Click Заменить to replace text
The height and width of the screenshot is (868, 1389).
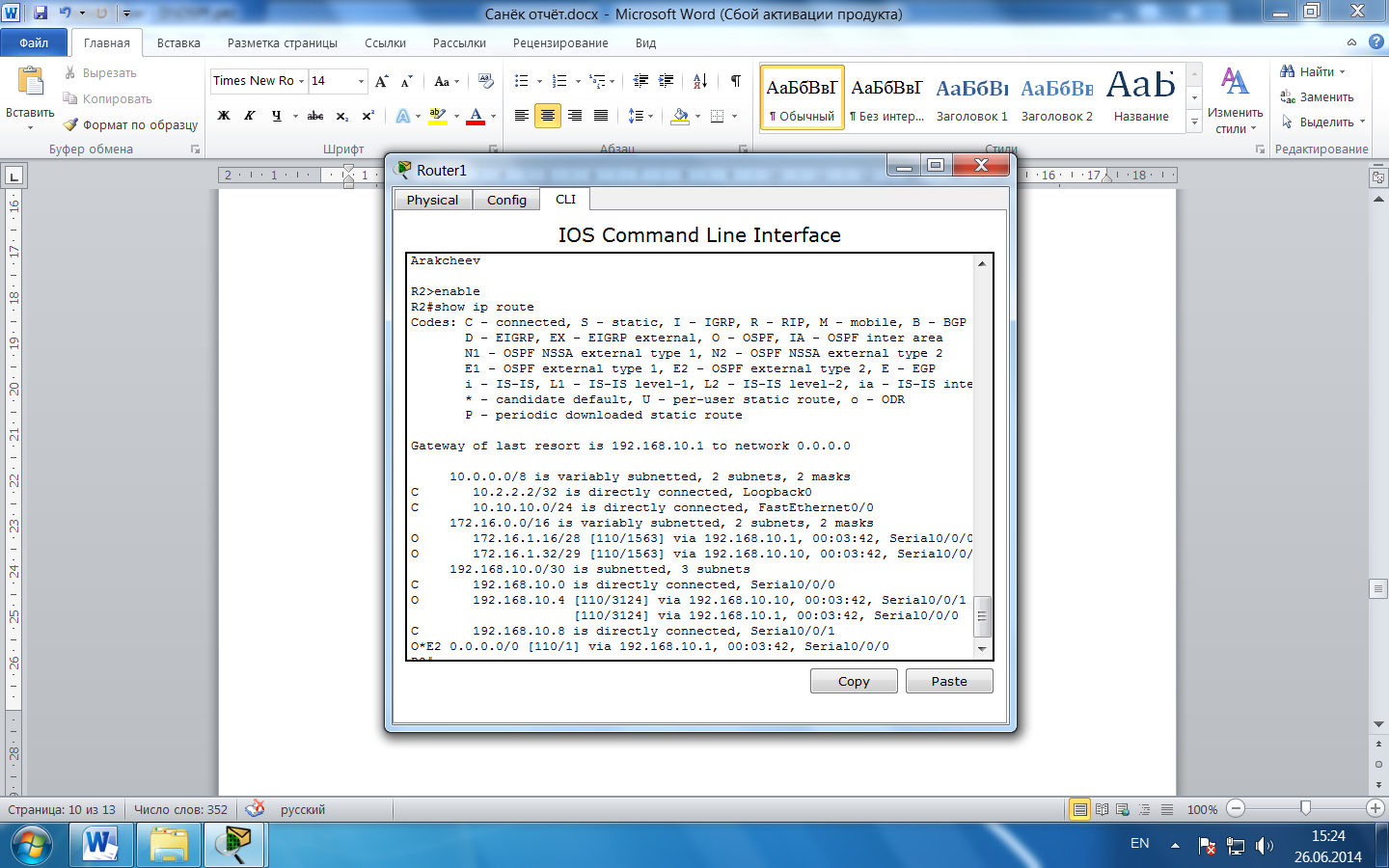(x=1317, y=97)
